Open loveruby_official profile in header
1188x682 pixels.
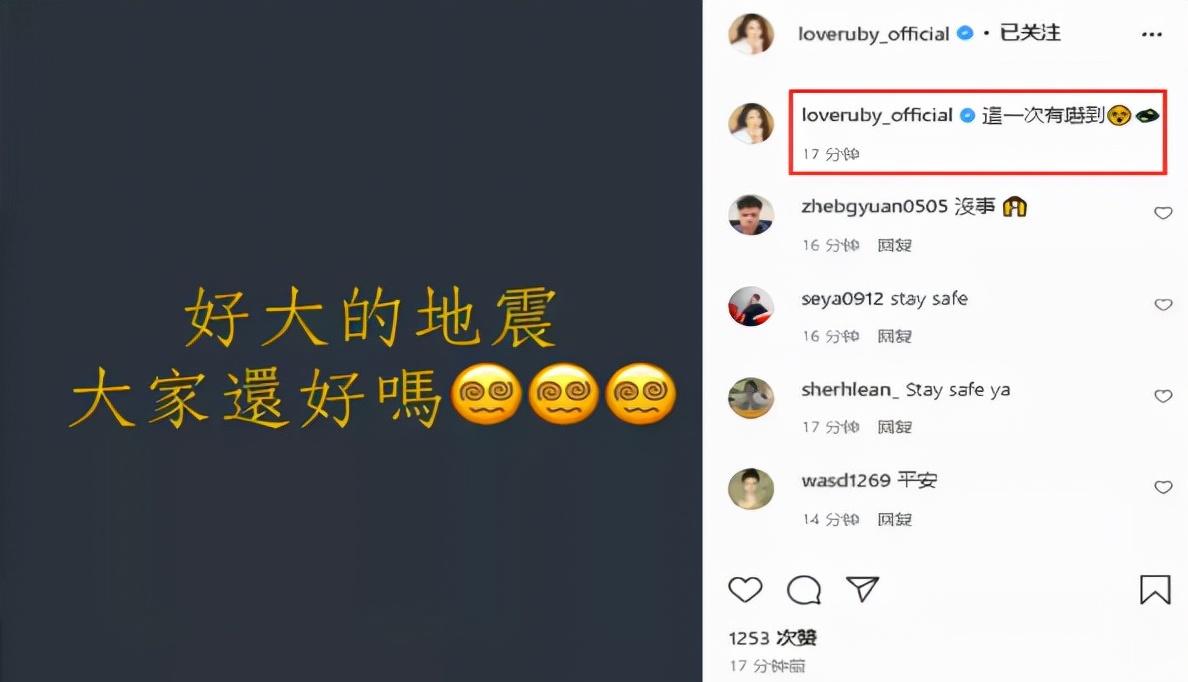coord(873,33)
